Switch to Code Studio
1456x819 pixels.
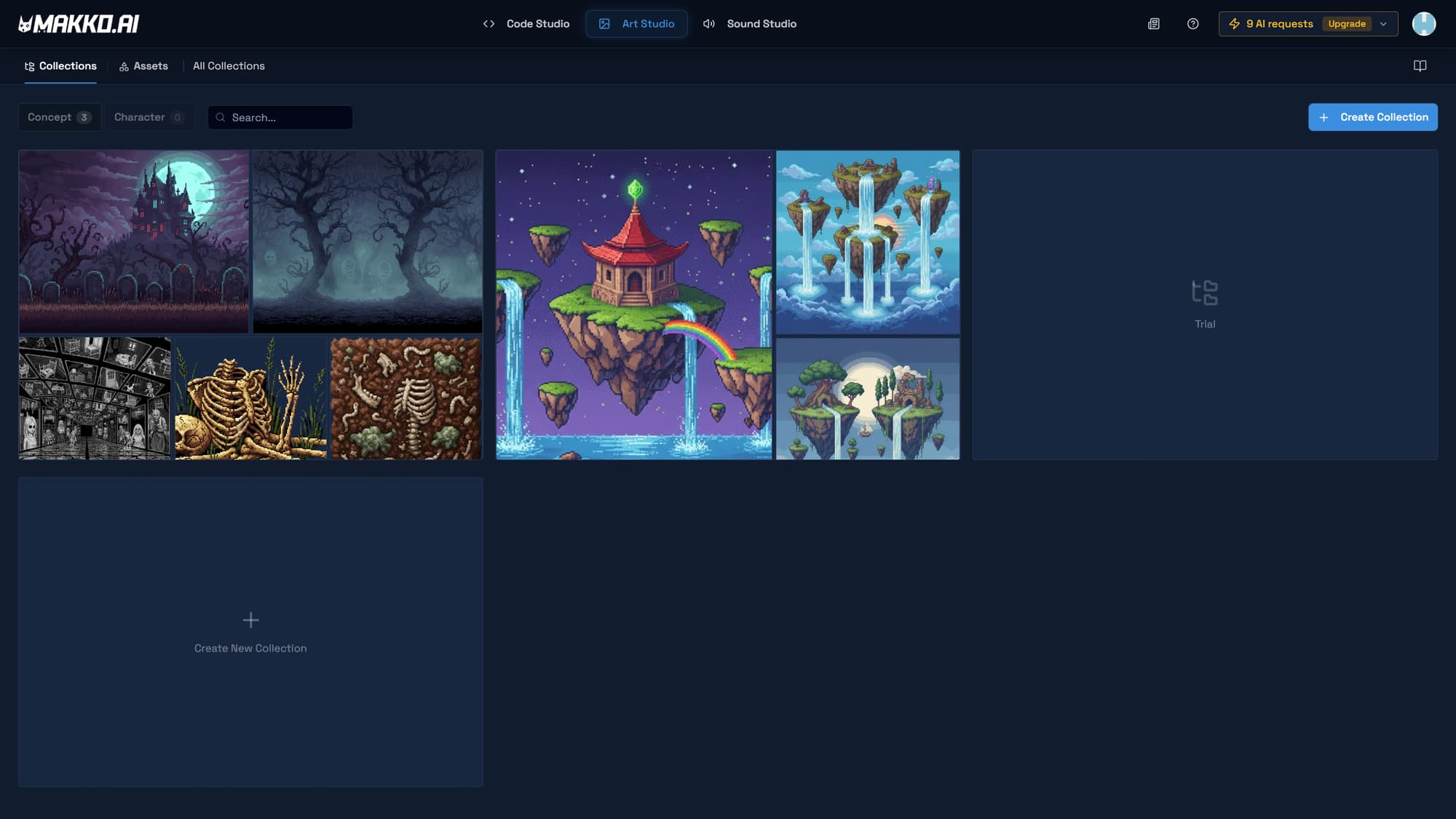(x=526, y=24)
